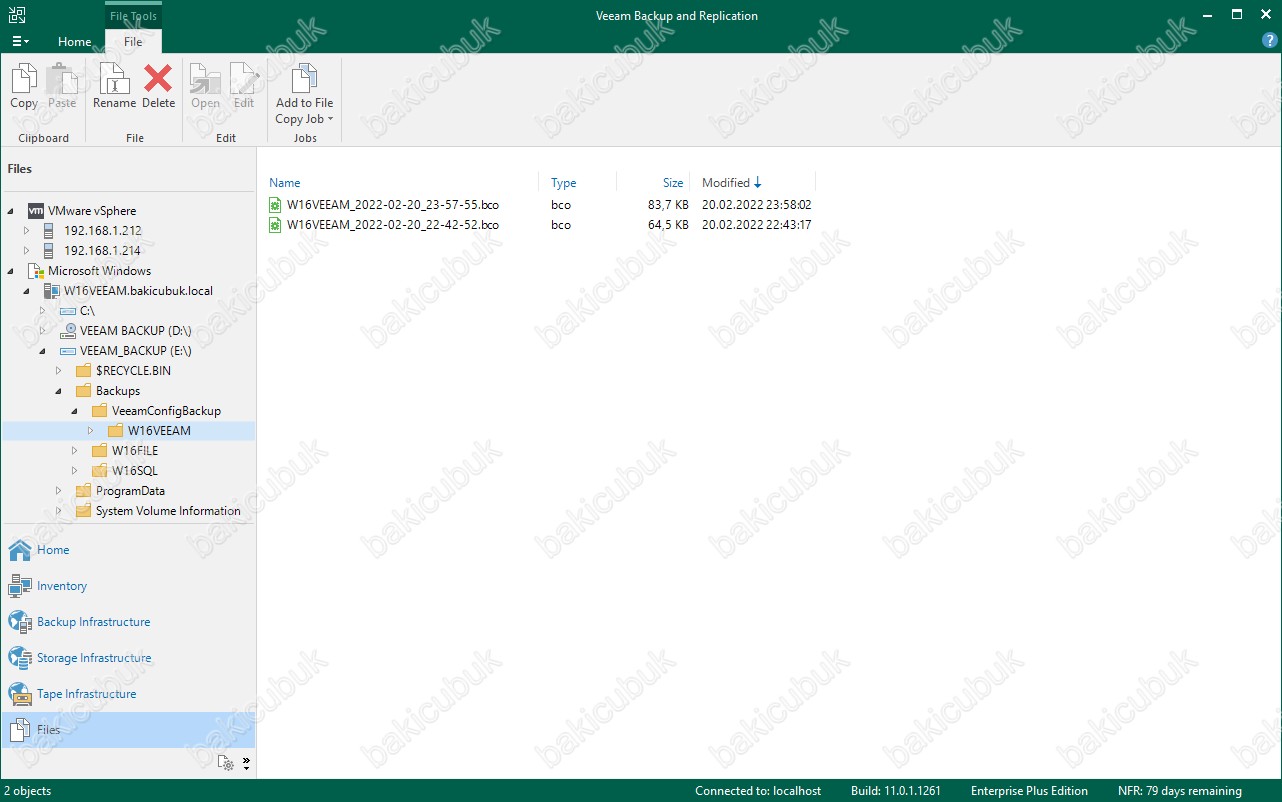Click the Open icon in Edit group

[x=205, y=78]
